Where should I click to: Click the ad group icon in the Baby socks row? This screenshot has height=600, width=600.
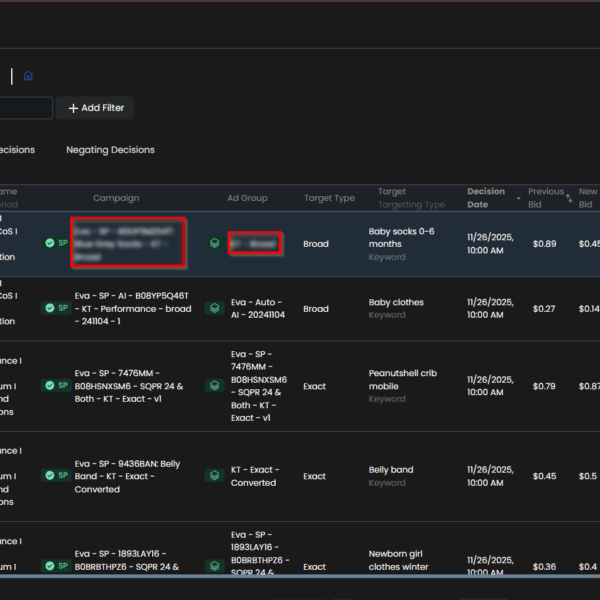click(214, 243)
